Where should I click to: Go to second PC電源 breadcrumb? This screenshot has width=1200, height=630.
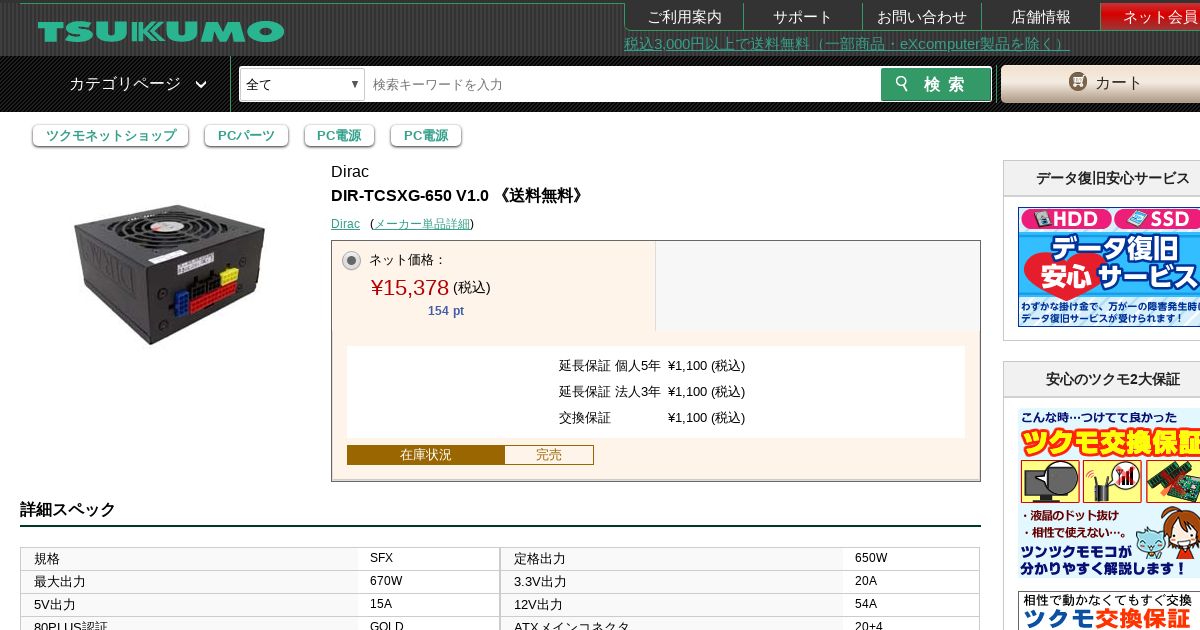tap(425, 135)
